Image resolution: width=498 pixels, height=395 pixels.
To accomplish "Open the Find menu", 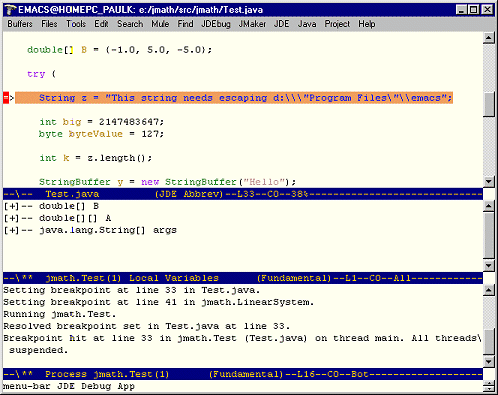I will click(185, 24).
